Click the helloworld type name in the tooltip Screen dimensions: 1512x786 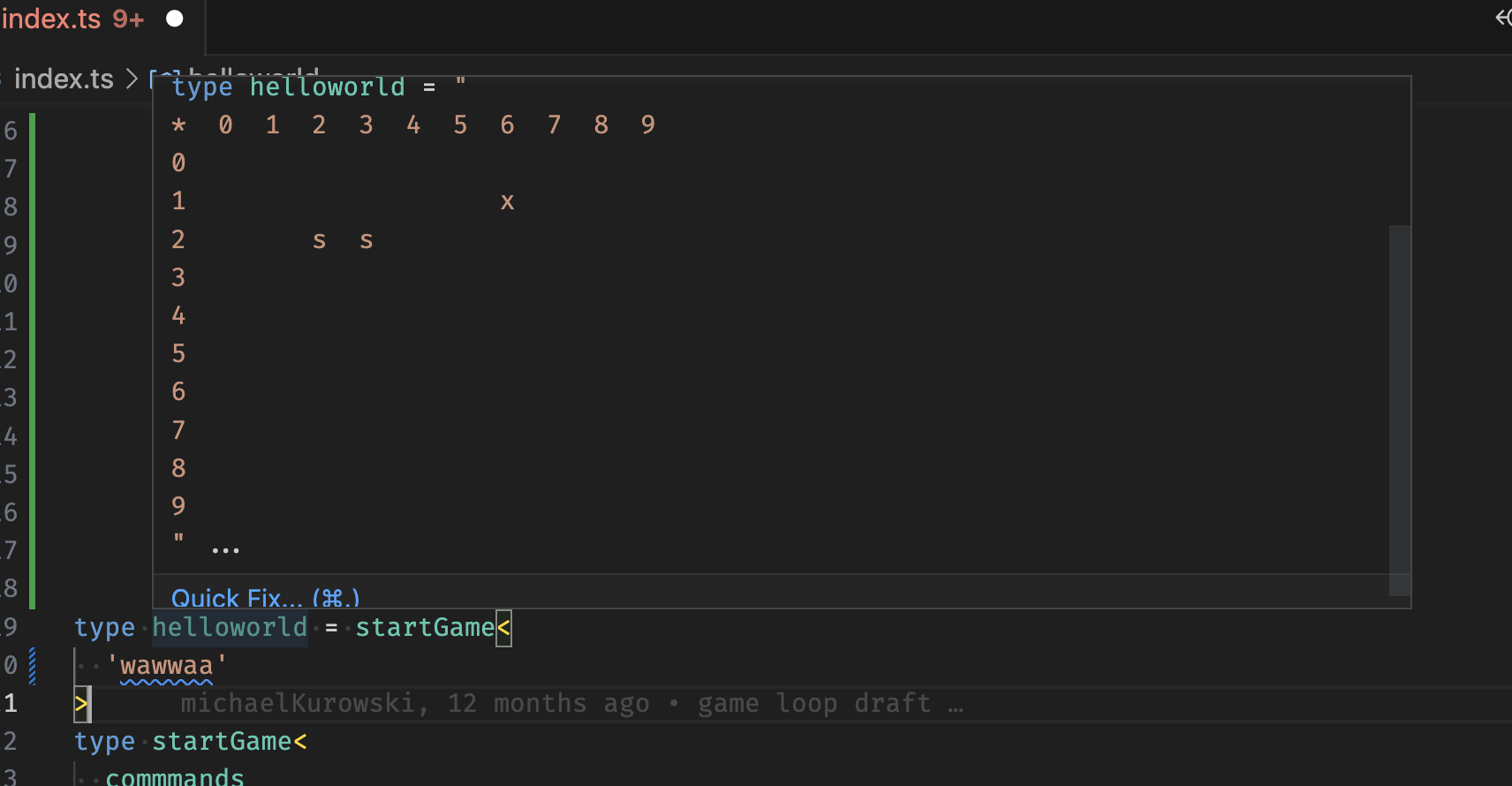point(326,86)
